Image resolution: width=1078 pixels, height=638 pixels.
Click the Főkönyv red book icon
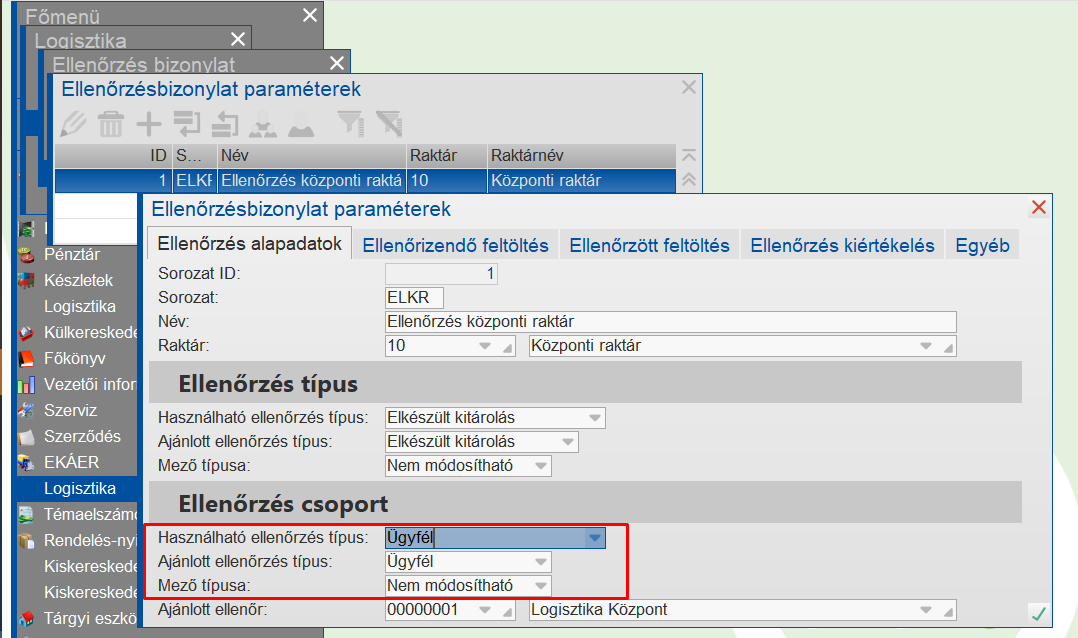click(x=26, y=359)
